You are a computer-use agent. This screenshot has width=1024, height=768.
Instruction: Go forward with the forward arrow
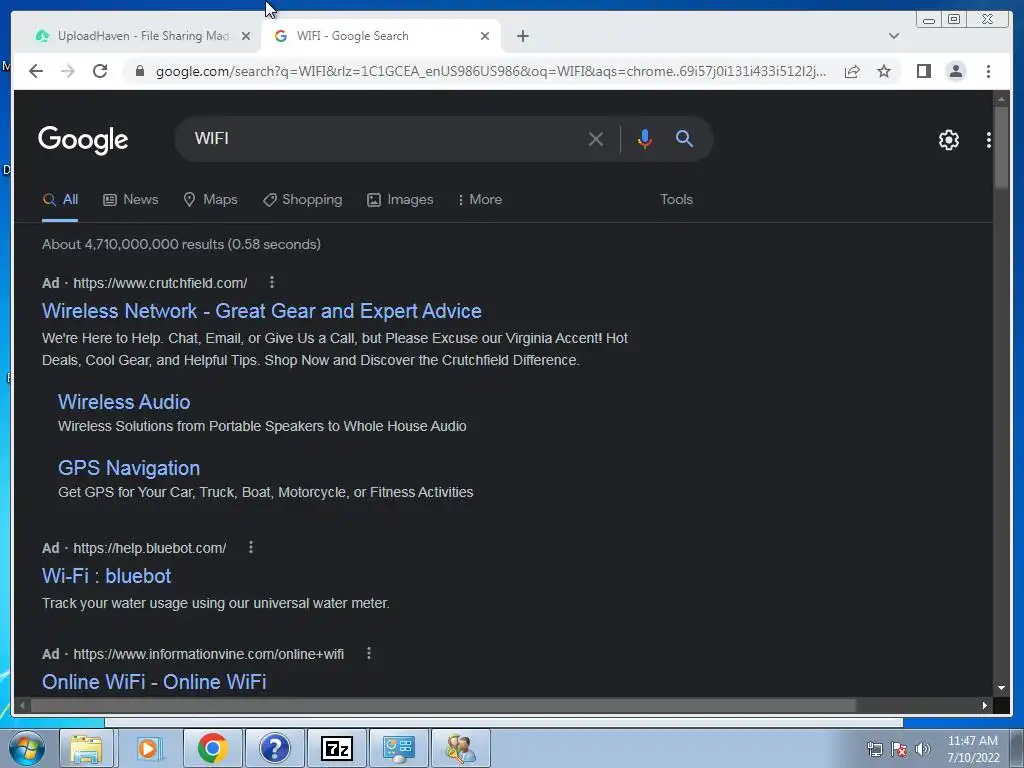pos(68,71)
